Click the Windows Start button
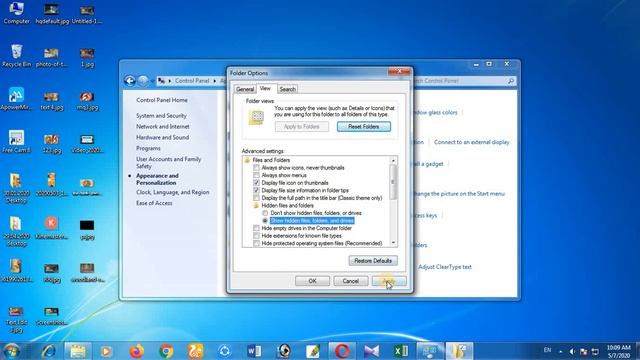Image resolution: width=640 pixels, height=360 pixels. (11, 351)
